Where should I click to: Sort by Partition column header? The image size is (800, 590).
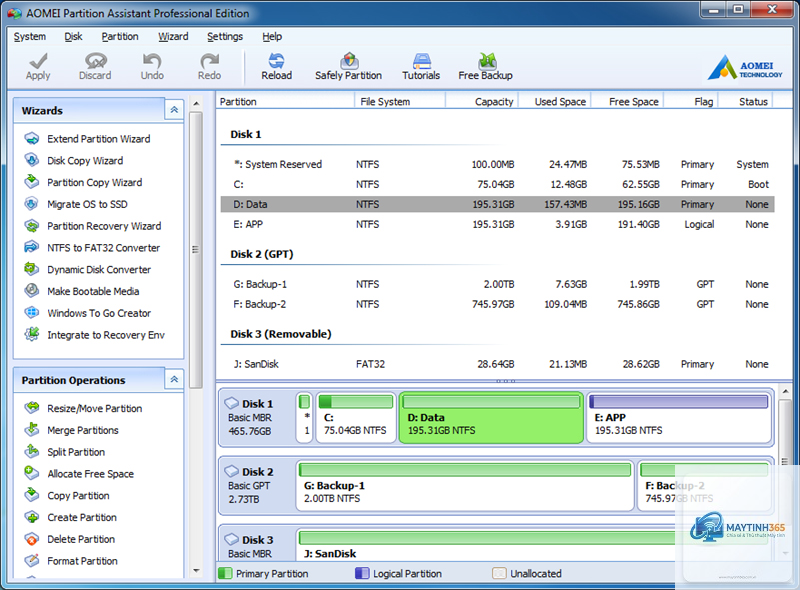coord(285,101)
